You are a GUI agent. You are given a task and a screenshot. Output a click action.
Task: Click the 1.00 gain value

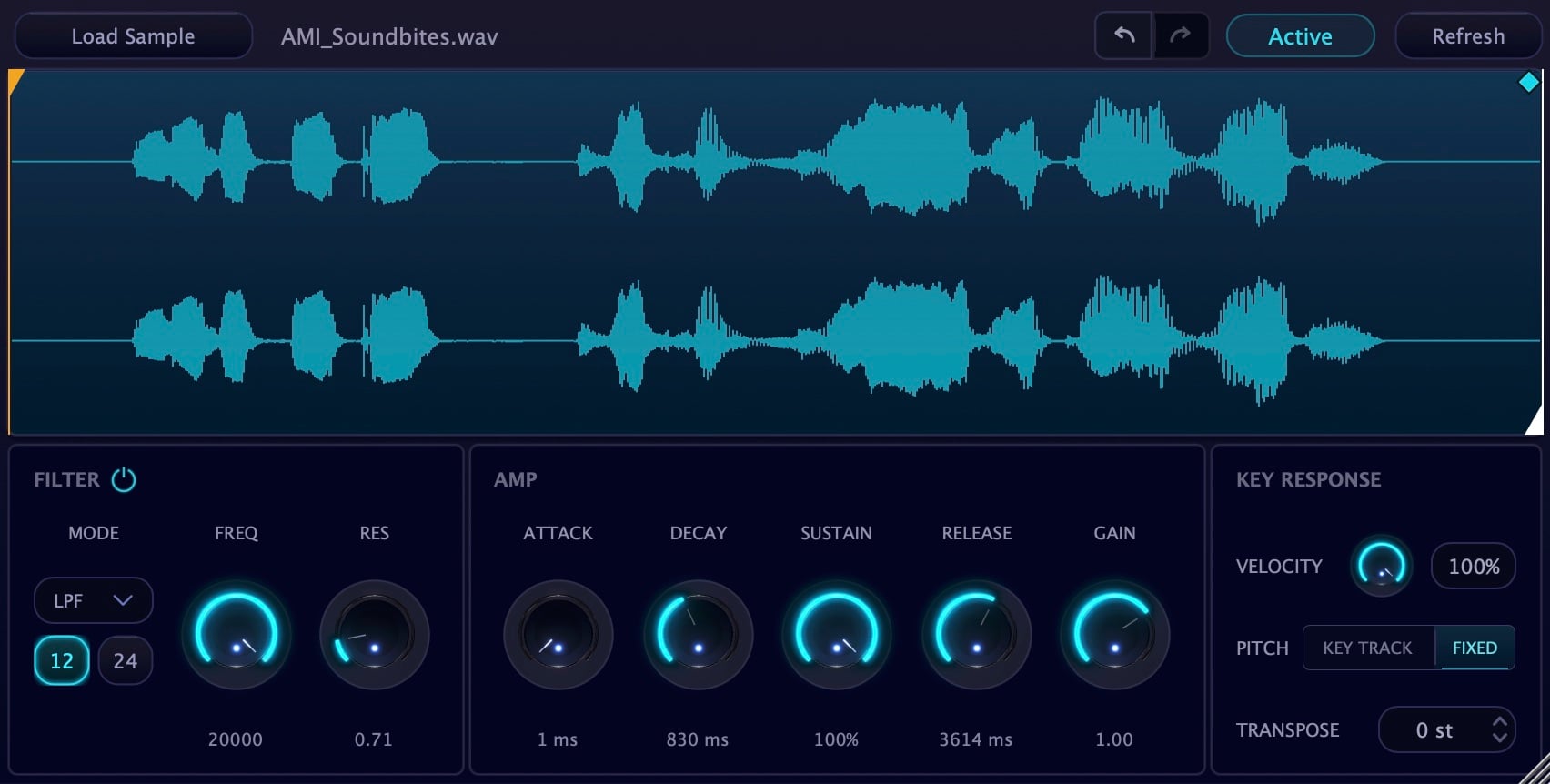click(x=1114, y=739)
